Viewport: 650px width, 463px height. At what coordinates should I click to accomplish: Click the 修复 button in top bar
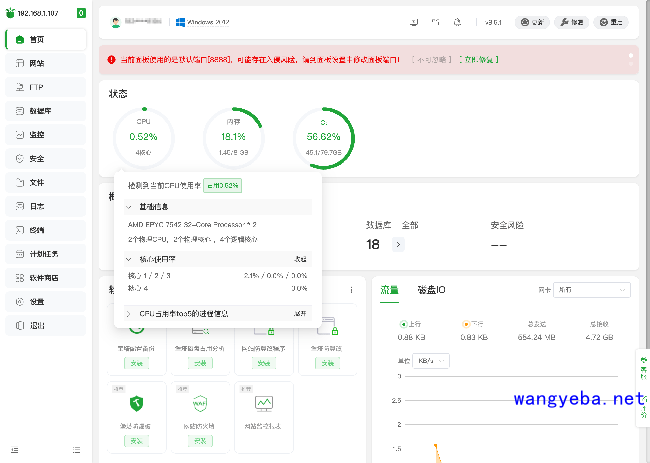point(570,22)
